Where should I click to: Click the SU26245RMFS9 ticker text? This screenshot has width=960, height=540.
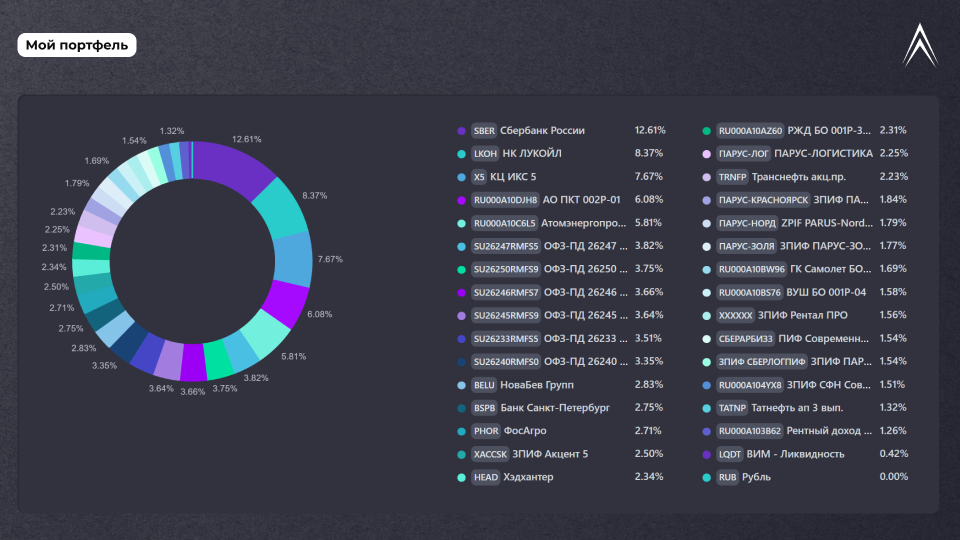[506, 316]
